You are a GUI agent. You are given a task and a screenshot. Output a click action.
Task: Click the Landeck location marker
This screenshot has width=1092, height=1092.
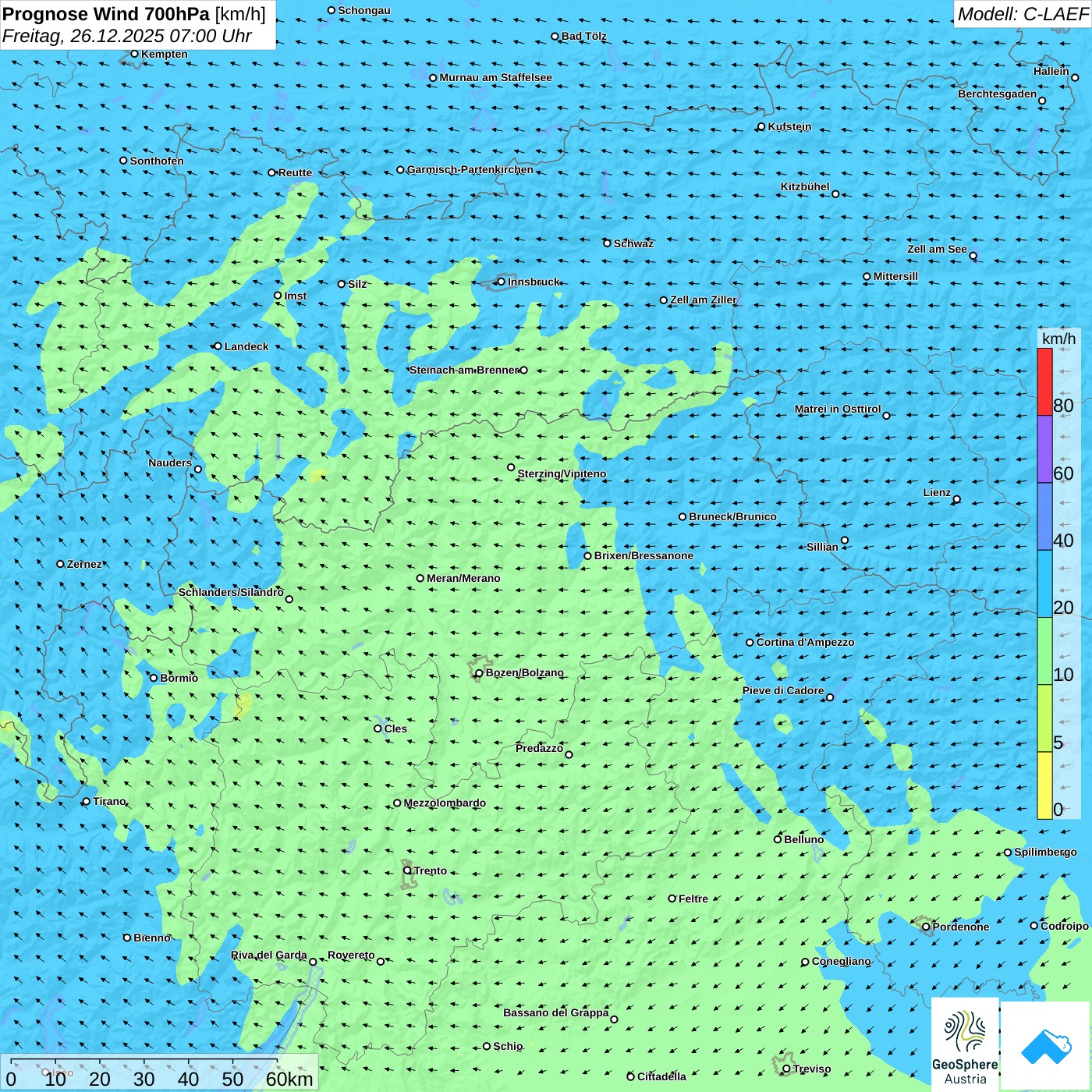218,346
